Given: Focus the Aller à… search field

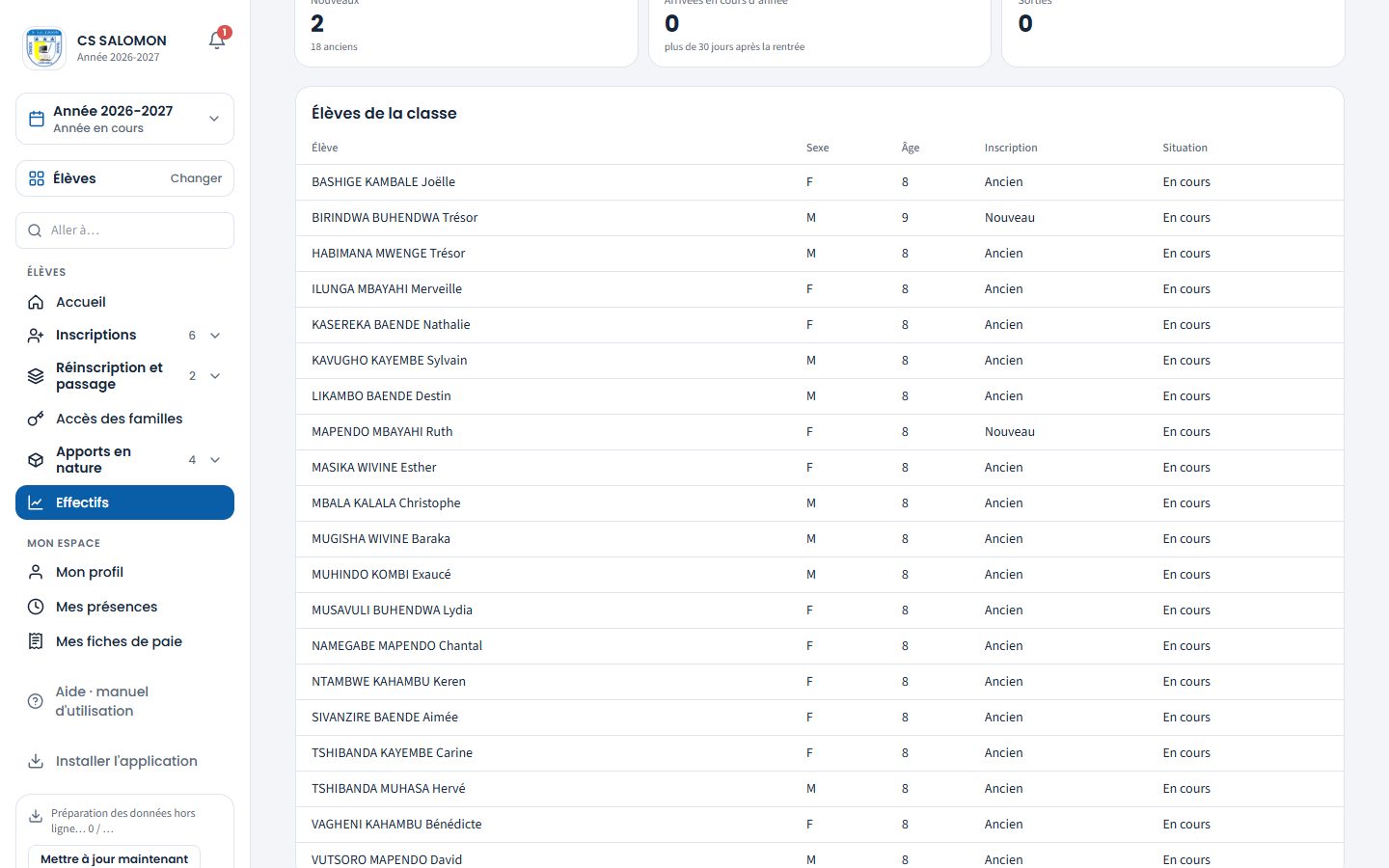Looking at the screenshot, I should [124, 231].
